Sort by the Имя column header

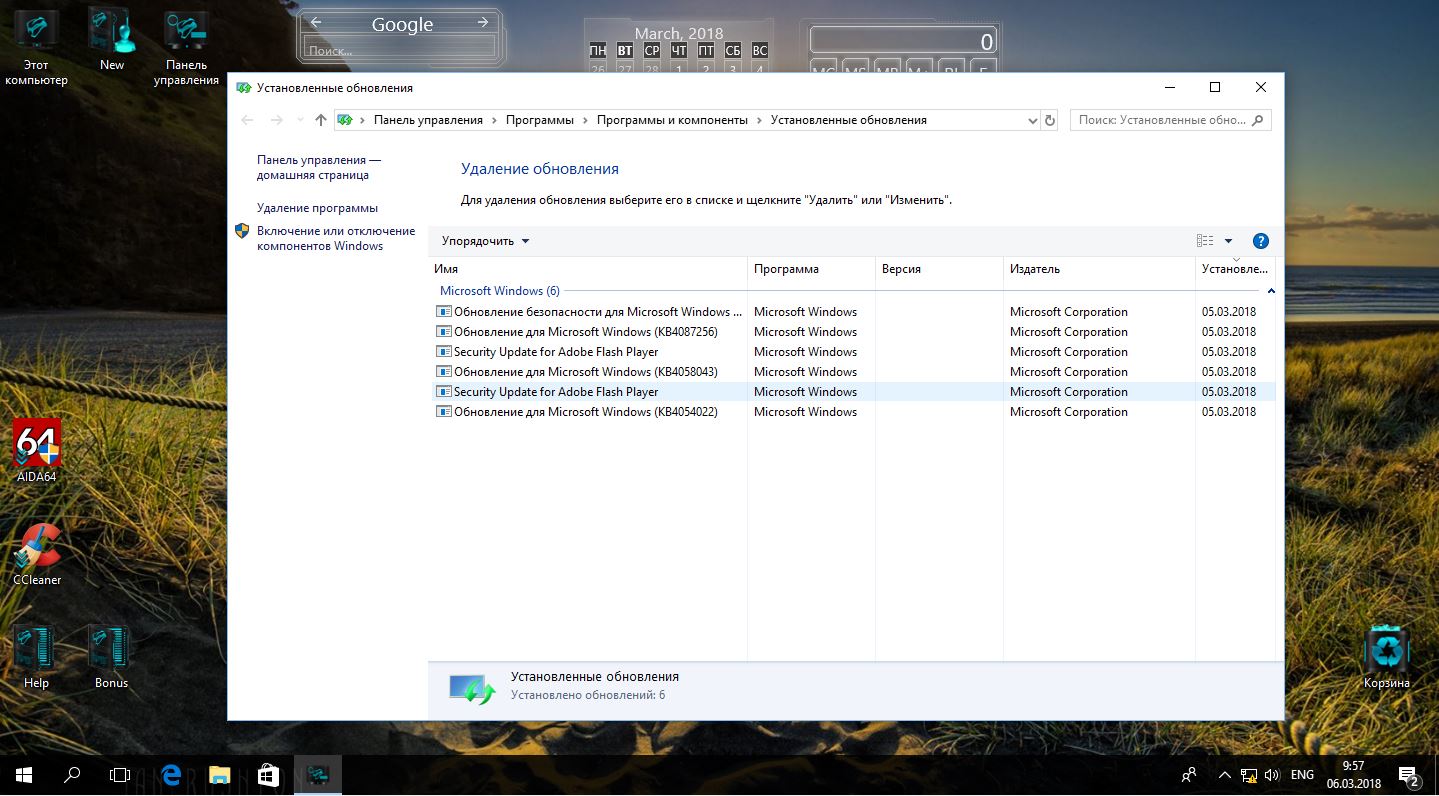(x=446, y=269)
